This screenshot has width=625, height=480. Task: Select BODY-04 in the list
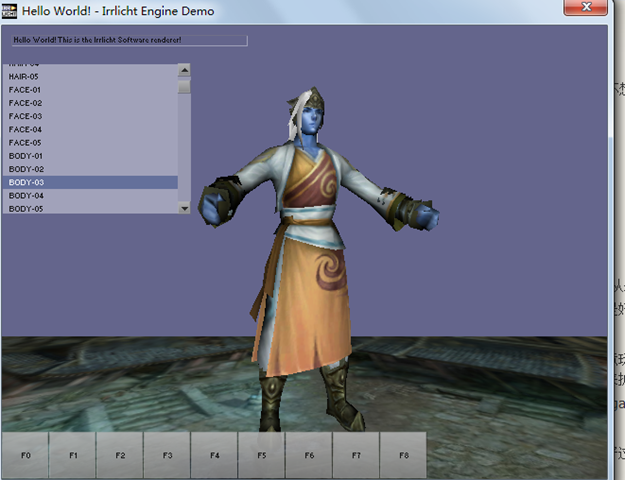(x=90, y=195)
